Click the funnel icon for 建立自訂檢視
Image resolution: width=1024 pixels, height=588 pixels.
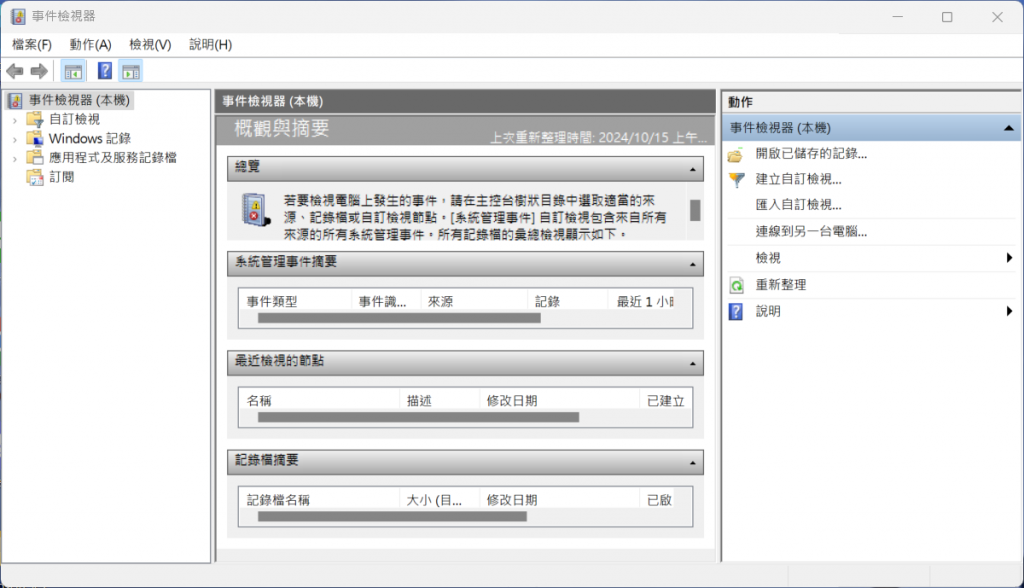(737, 180)
